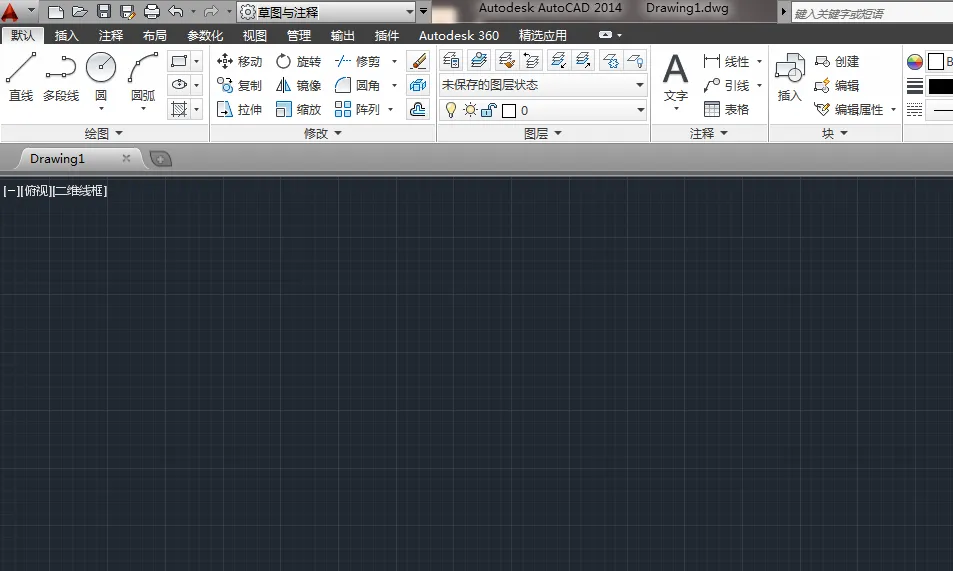Viewport: 953px width, 571px height.
Task: Click the 表格 table button
Action: point(726,109)
